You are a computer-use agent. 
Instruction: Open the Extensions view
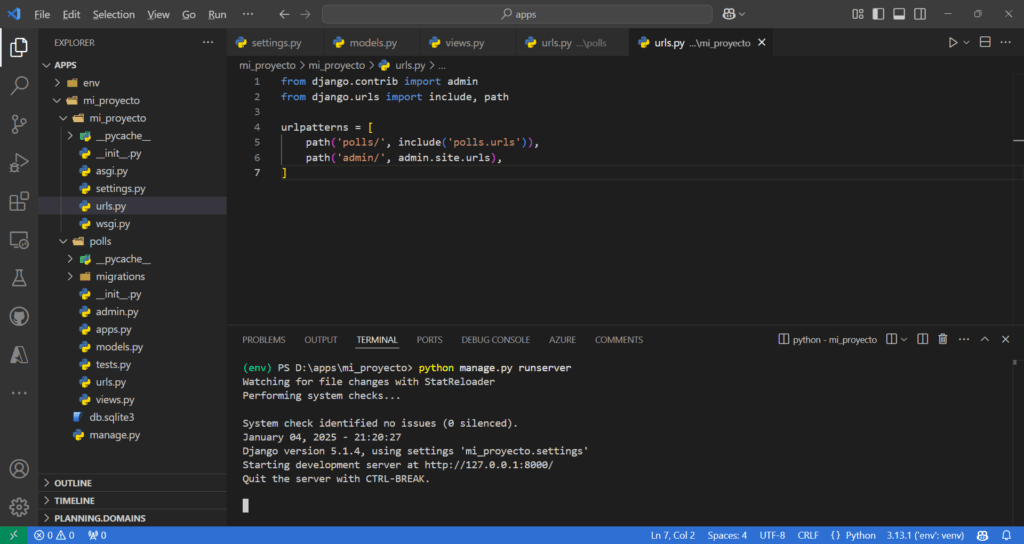(19, 201)
